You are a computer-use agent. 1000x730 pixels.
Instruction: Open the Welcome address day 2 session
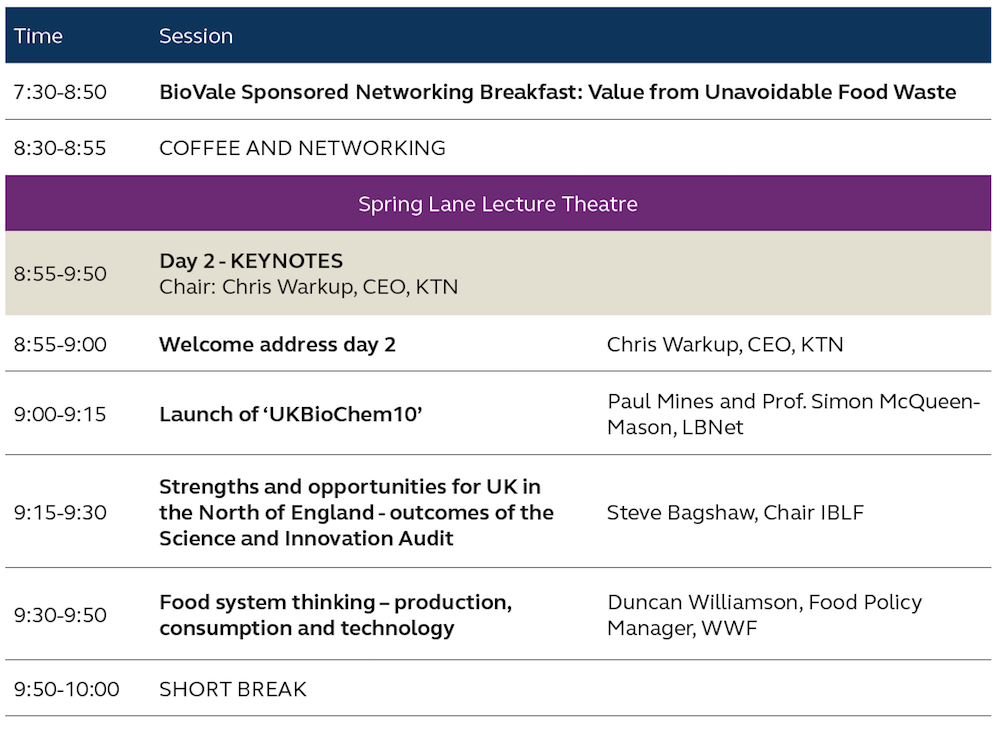click(277, 344)
